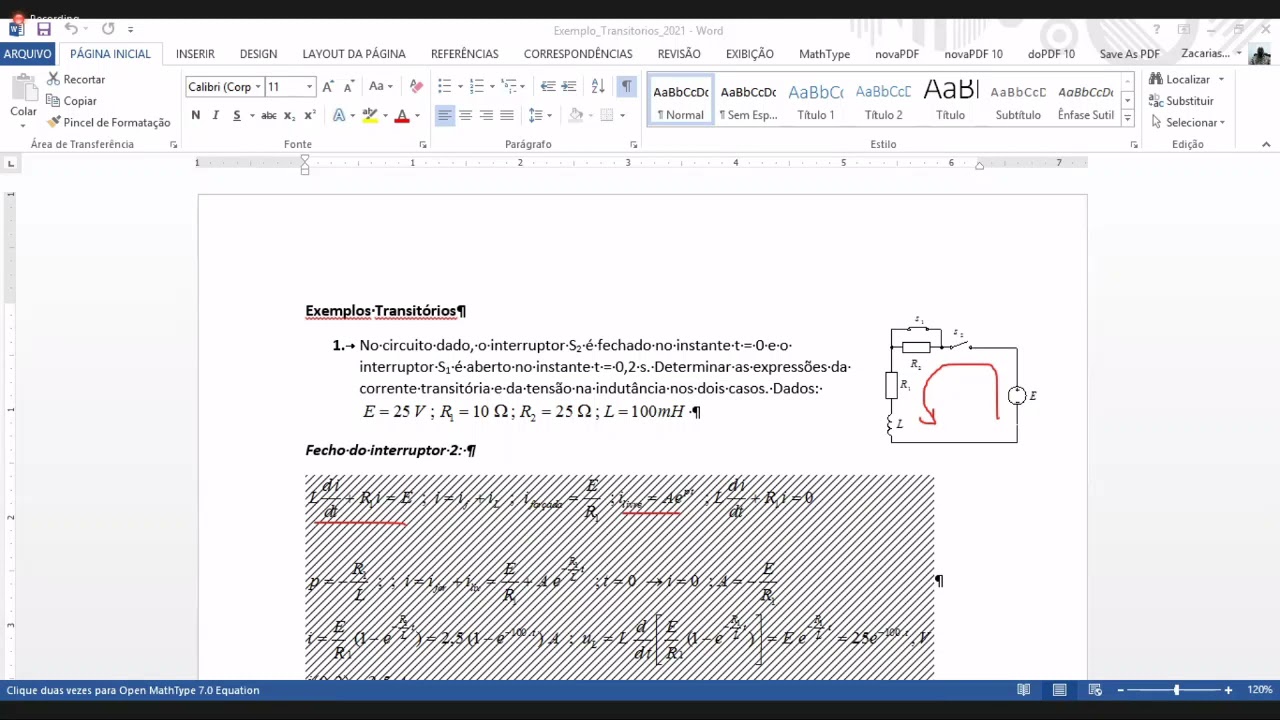Clear all formatting with eraser icon
The image size is (1280, 720).
point(416,87)
